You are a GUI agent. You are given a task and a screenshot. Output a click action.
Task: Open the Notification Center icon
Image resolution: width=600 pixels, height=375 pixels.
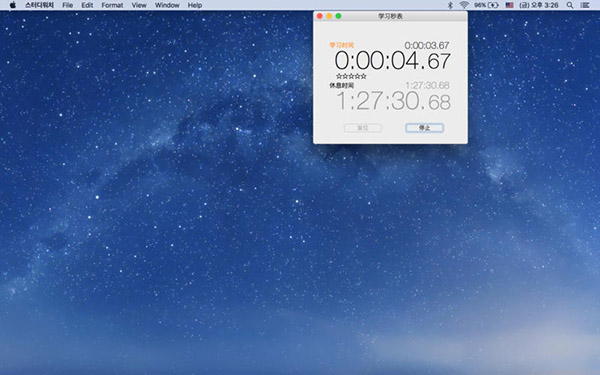click(x=585, y=5)
